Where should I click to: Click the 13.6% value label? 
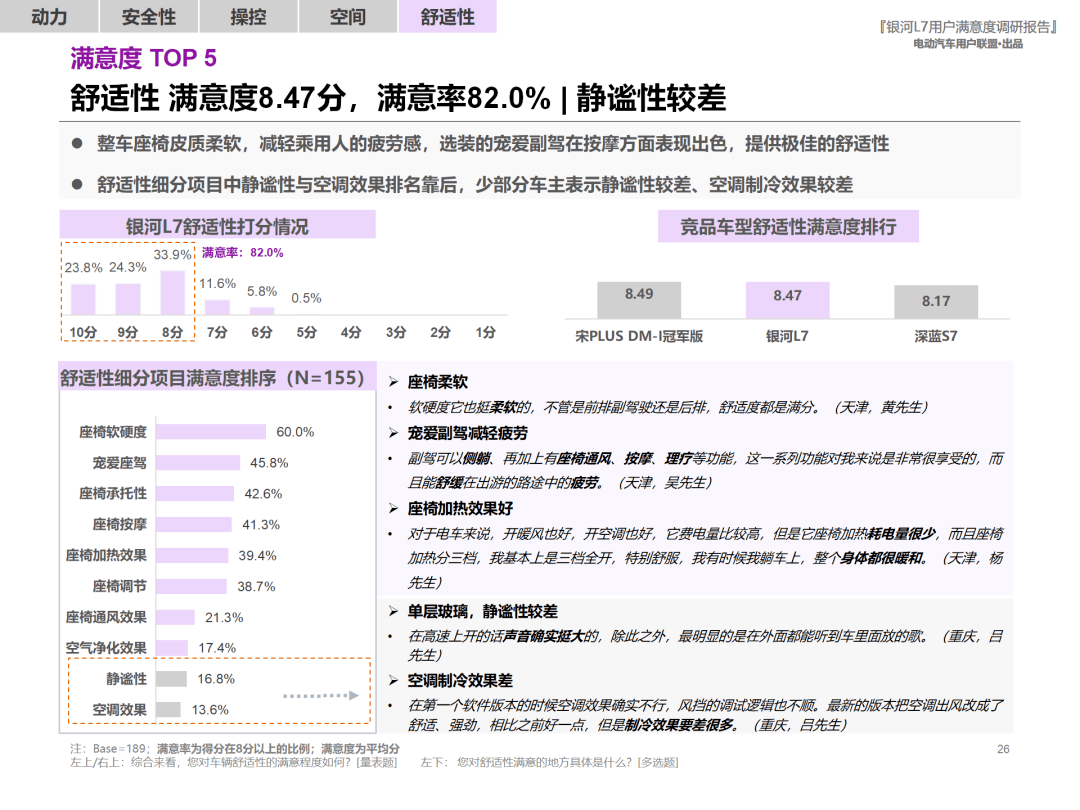click(210, 709)
